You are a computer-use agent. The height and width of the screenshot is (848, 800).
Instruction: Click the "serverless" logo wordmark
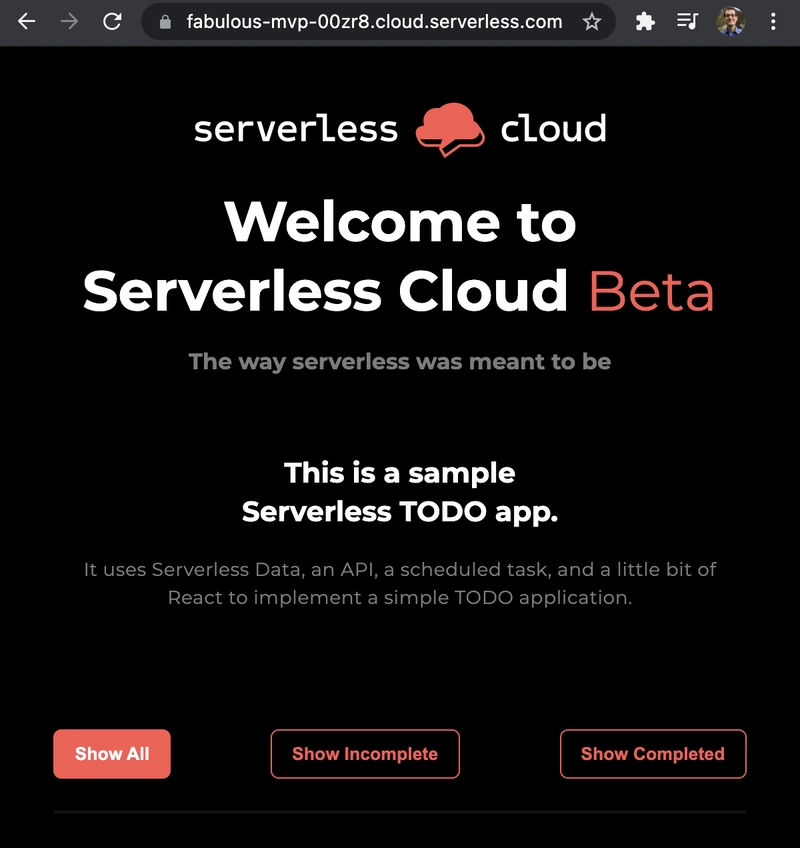296,129
